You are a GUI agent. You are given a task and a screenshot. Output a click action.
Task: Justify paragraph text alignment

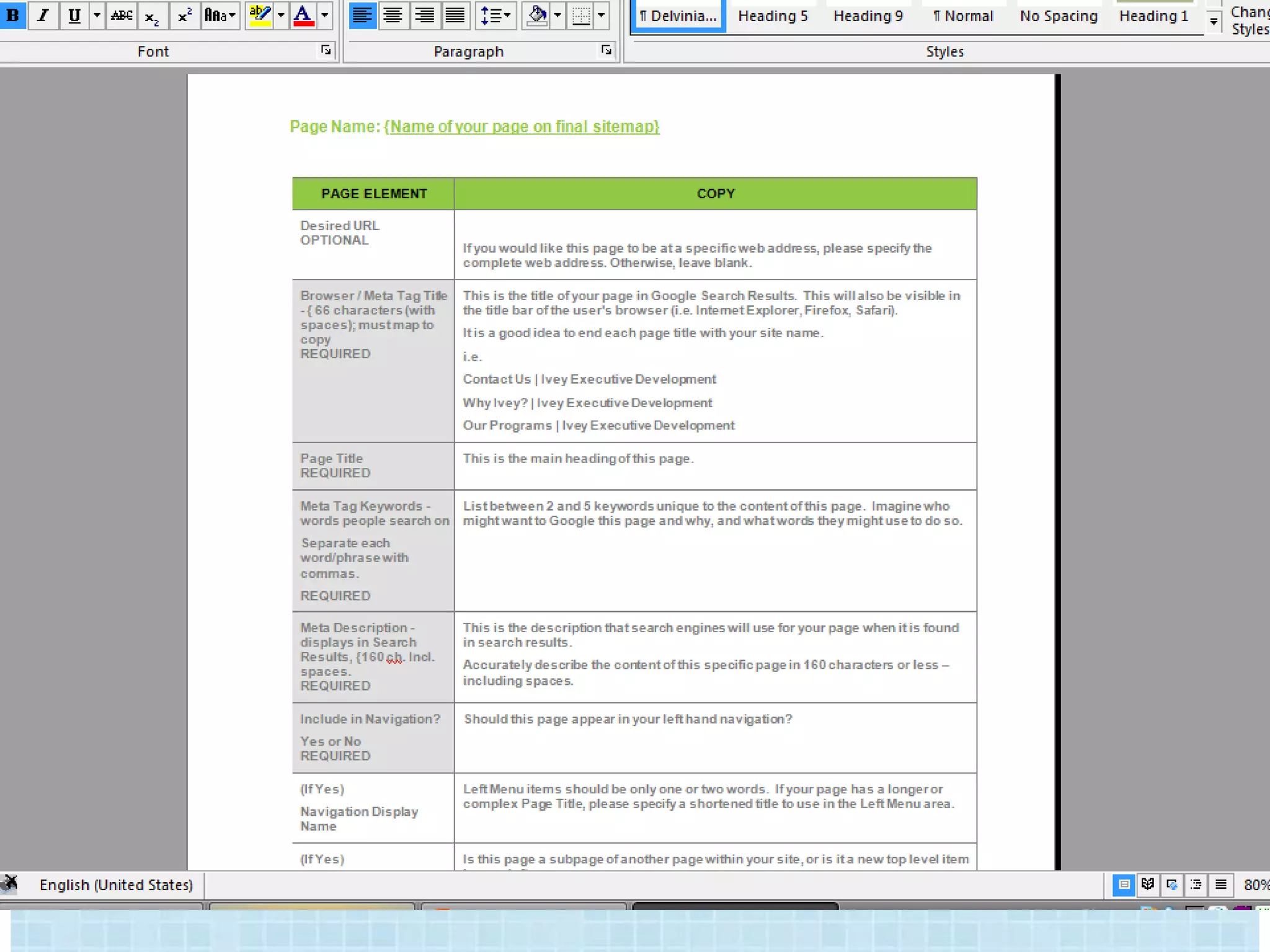[x=455, y=15]
